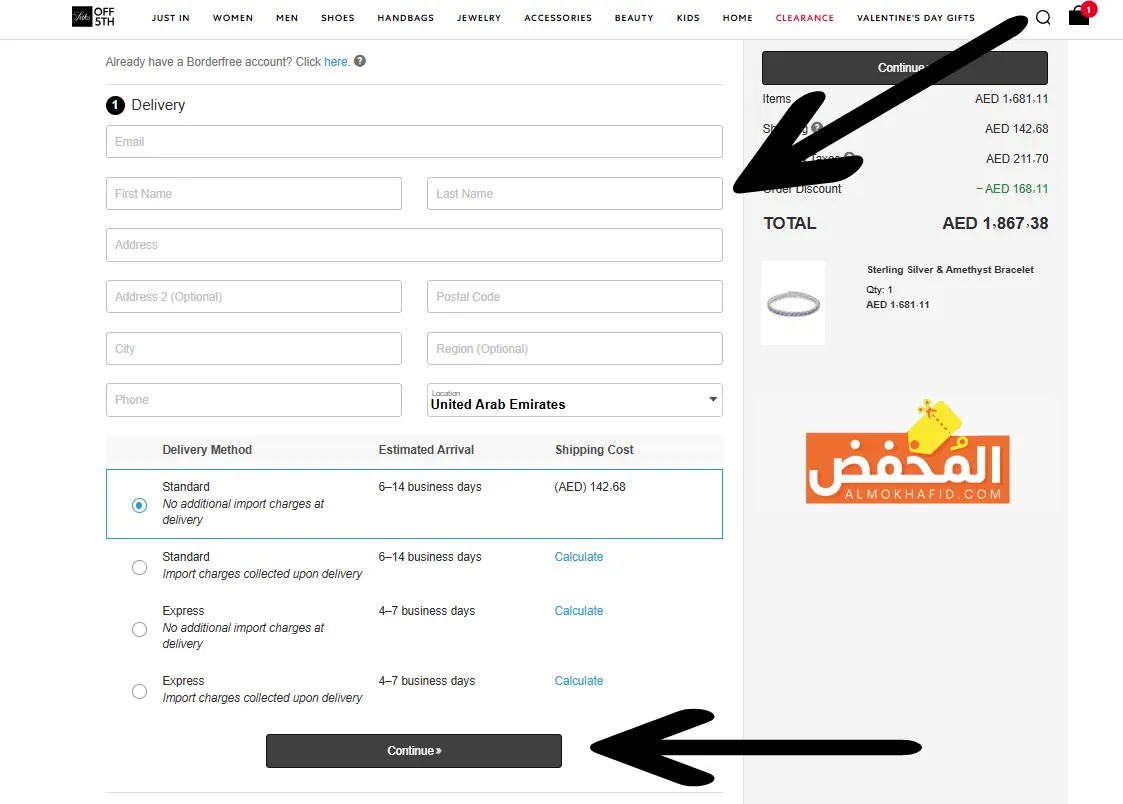
Task: Click 'Sterling Silver & Amethyst Bracelet' product title
Action: pyautogui.click(x=950, y=270)
